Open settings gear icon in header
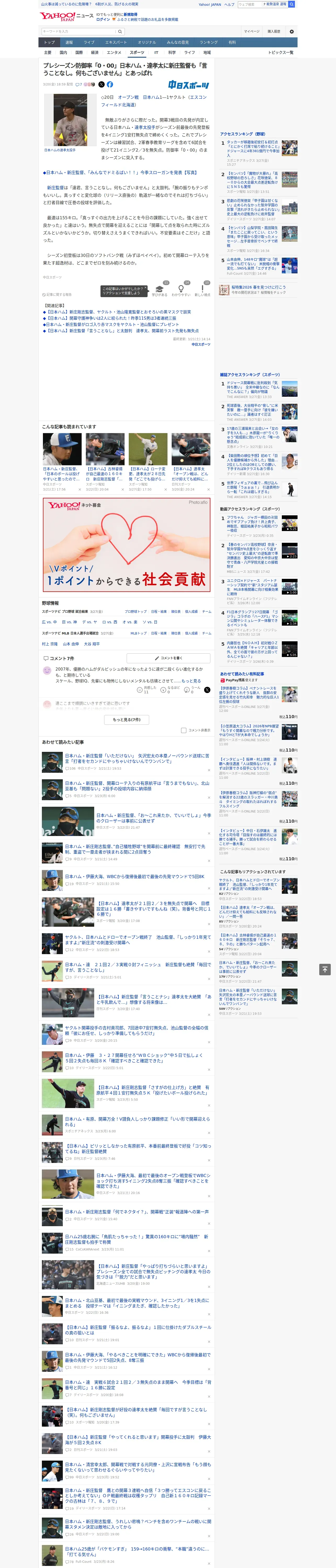 [x=292, y=32]
